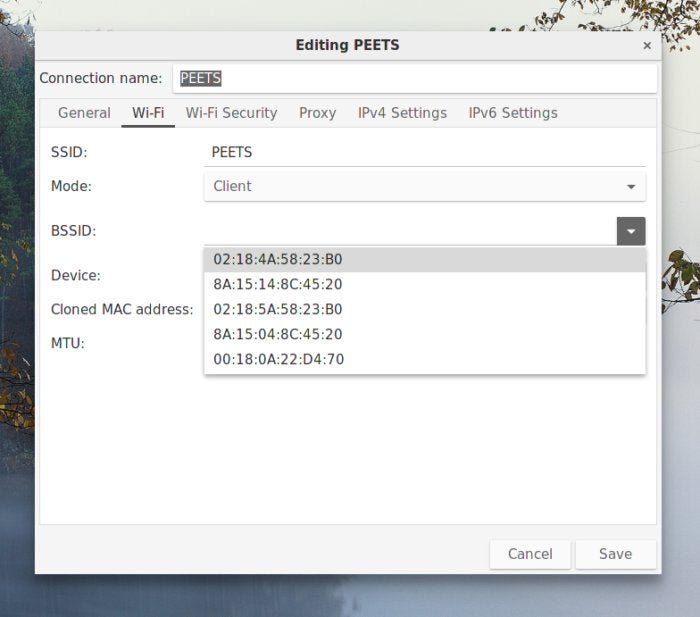Image resolution: width=700 pixels, height=617 pixels.
Task: Select the Wi-Fi tab
Action: tap(148, 113)
